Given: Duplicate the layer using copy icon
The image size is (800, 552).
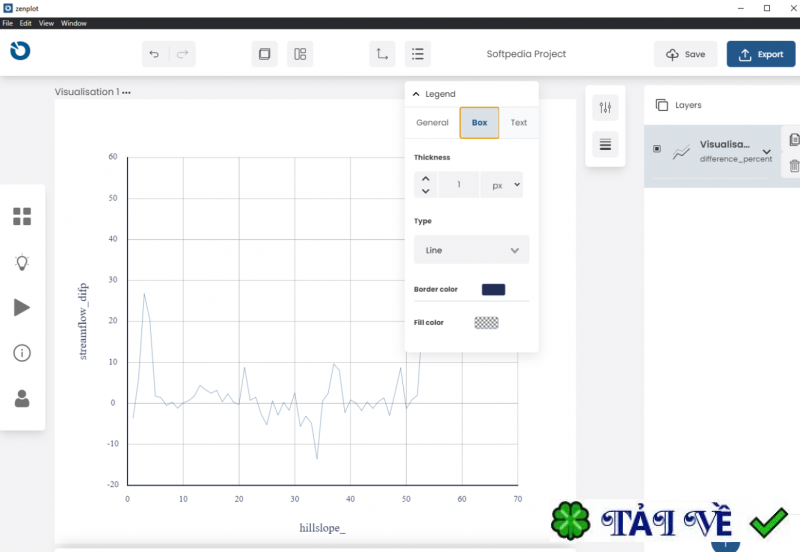Looking at the screenshot, I should [x=794, y=139].
